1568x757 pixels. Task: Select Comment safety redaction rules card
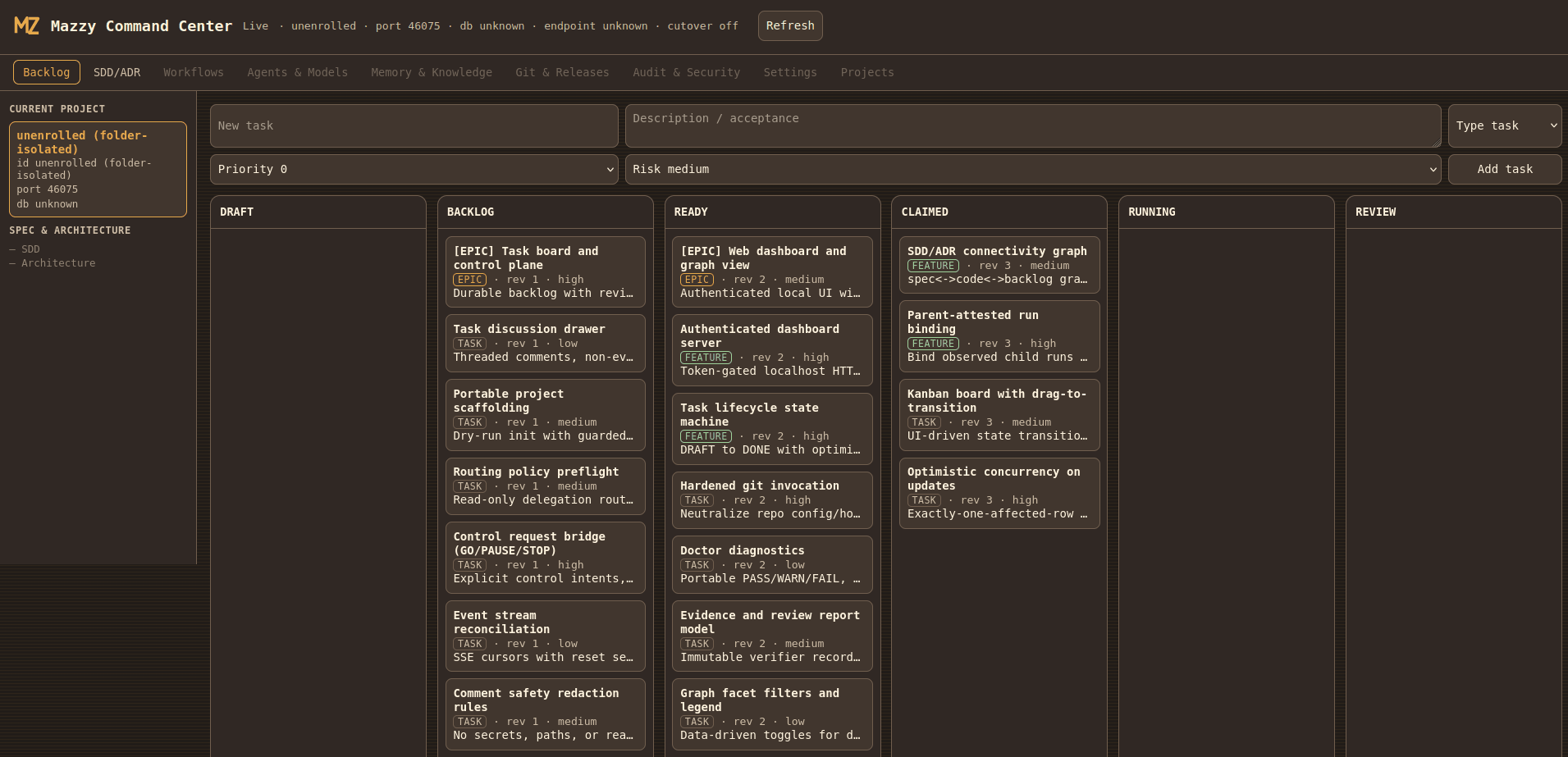tap(545, 714)
